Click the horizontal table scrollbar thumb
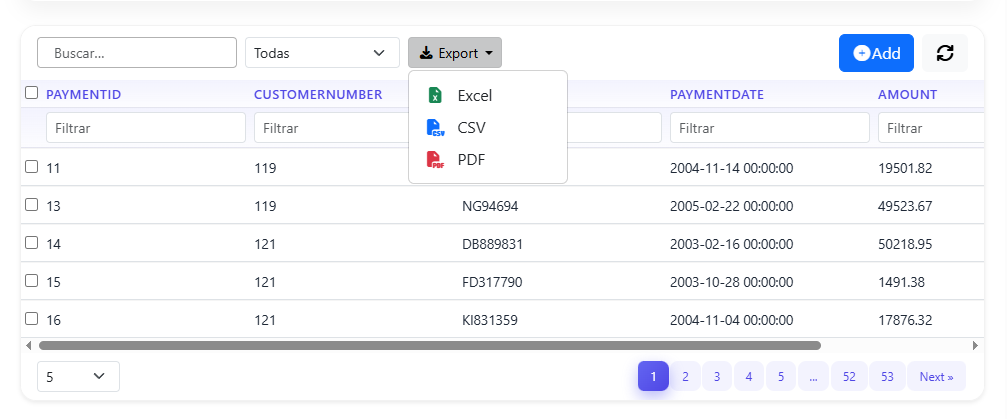Image resolution: width=1007 pixels, height=419 pixels. point(430,345)
